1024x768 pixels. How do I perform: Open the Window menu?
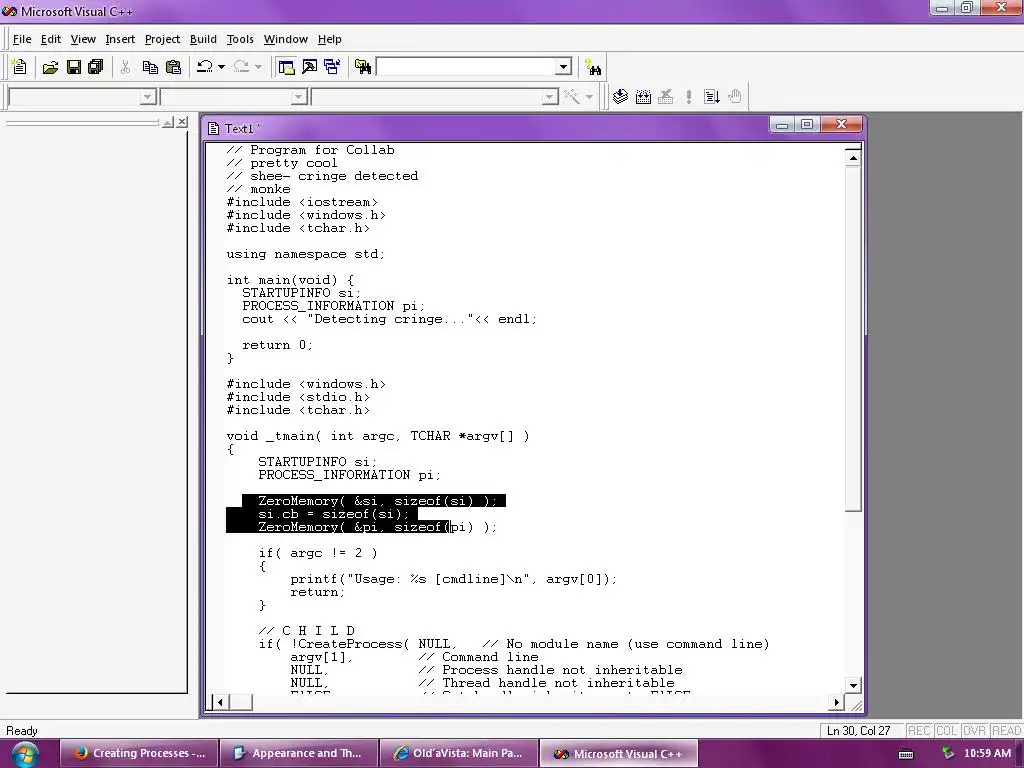point(285,39)
